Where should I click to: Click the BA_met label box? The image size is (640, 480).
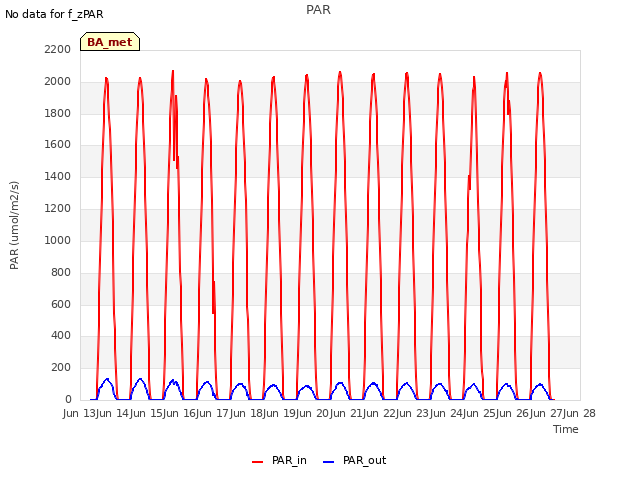click(x=110, y=42)
